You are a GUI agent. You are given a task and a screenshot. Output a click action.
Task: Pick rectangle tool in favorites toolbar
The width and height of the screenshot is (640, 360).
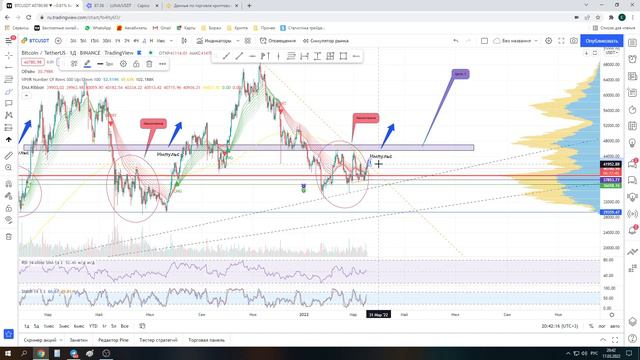pos(343,56)
